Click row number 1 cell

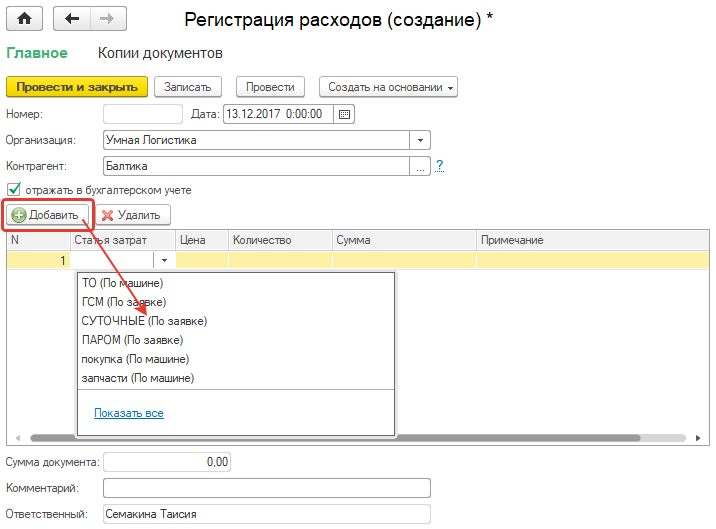point(38,260)
